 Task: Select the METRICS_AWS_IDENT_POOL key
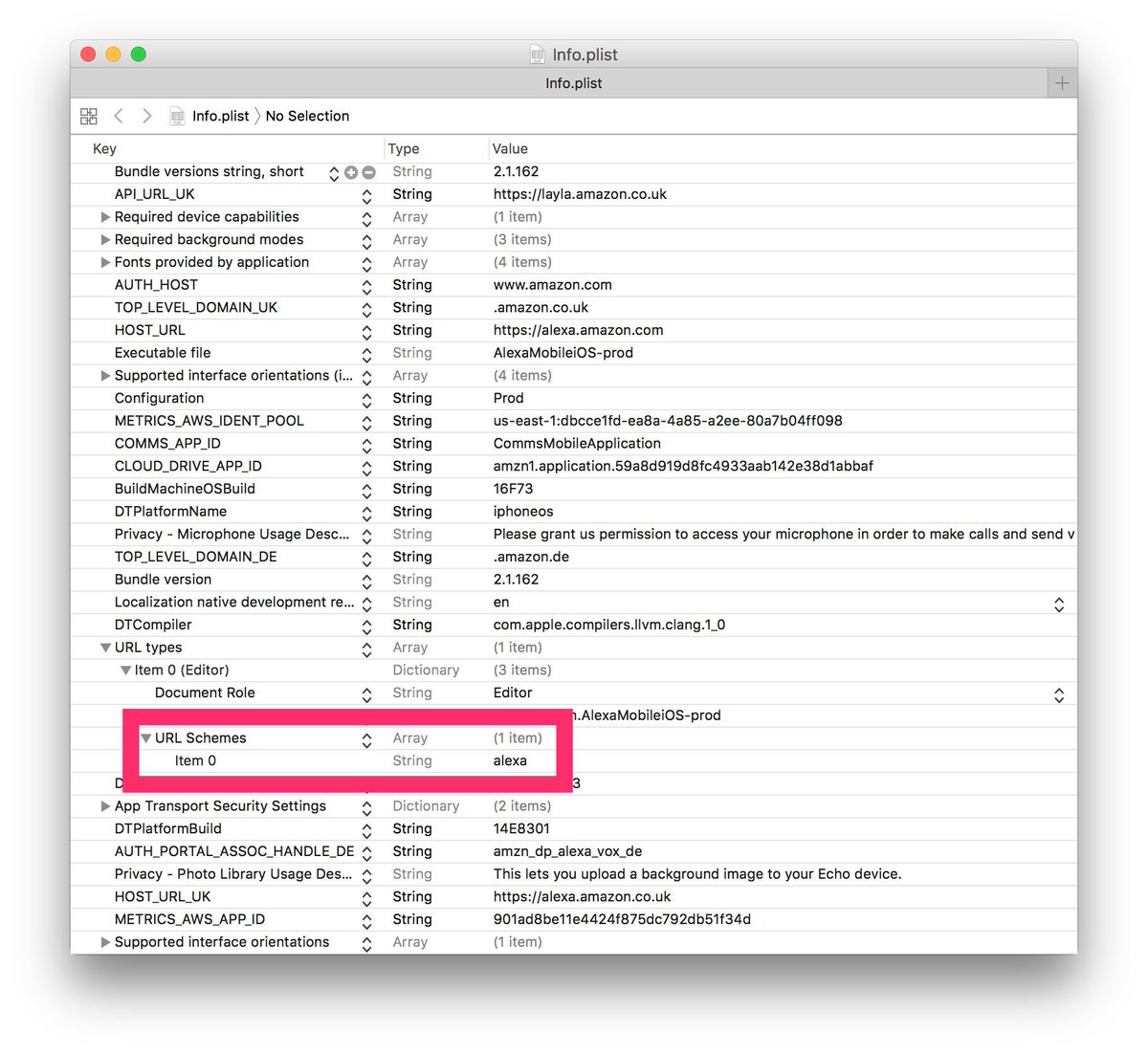(209, 421)
